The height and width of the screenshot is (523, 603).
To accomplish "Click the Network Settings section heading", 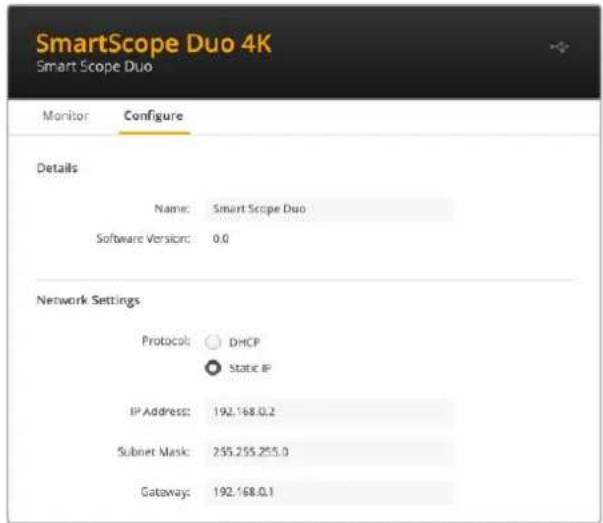I will tap(88, 300).
